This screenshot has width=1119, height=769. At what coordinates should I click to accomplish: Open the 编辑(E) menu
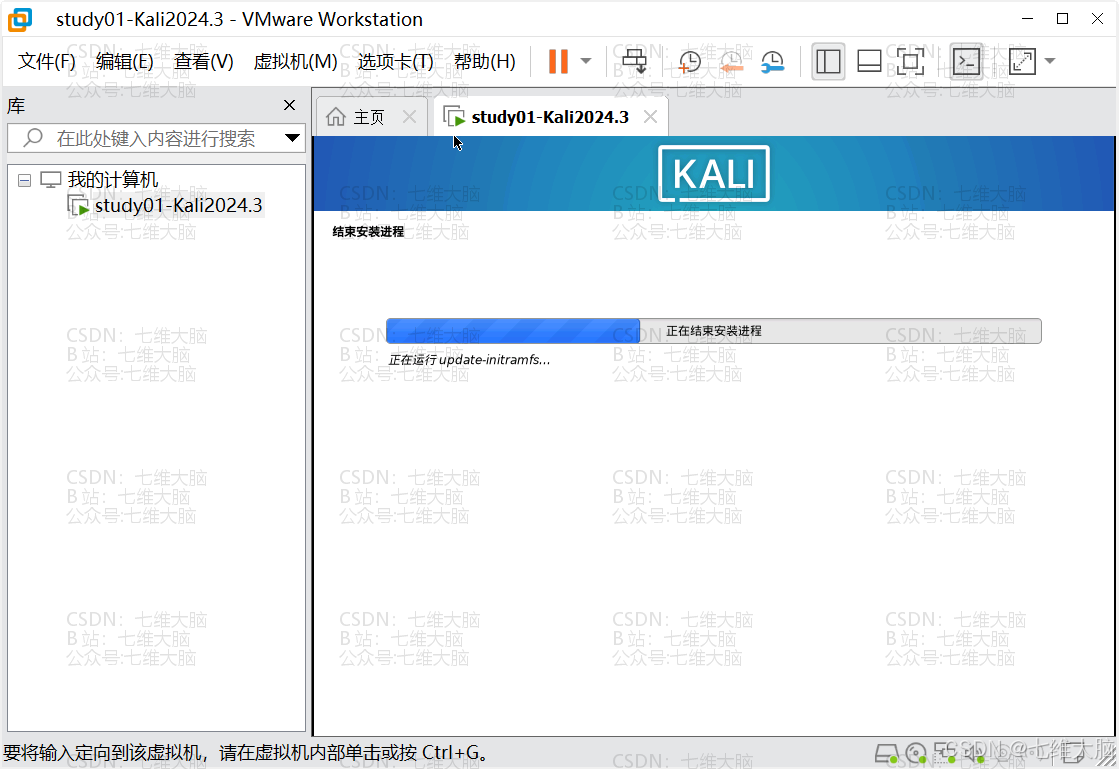[124, 62]
